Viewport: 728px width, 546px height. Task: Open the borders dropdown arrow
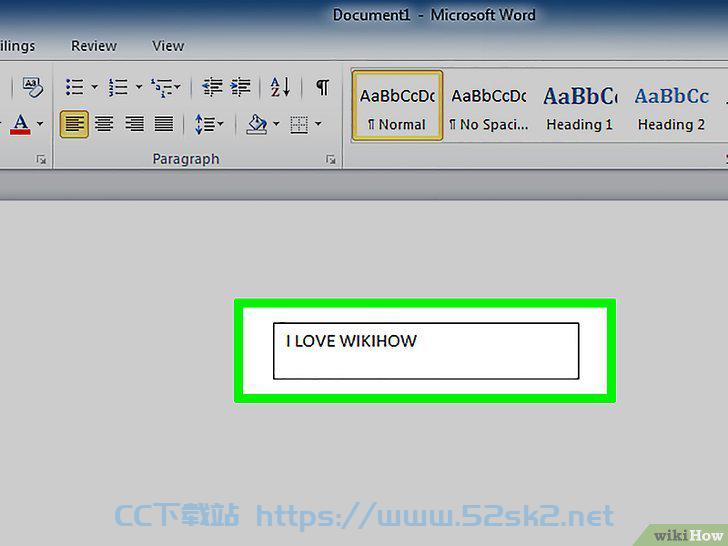[318, 124]
